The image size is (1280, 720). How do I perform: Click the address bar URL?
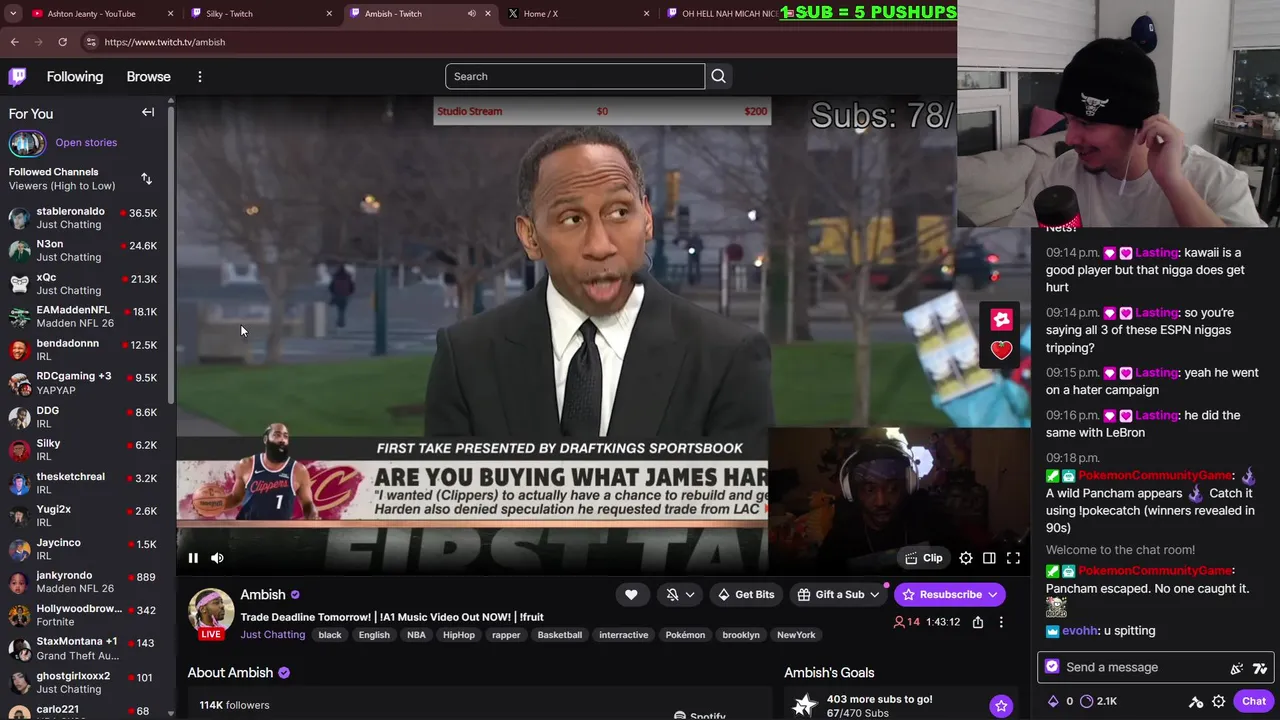click(165, 42)
